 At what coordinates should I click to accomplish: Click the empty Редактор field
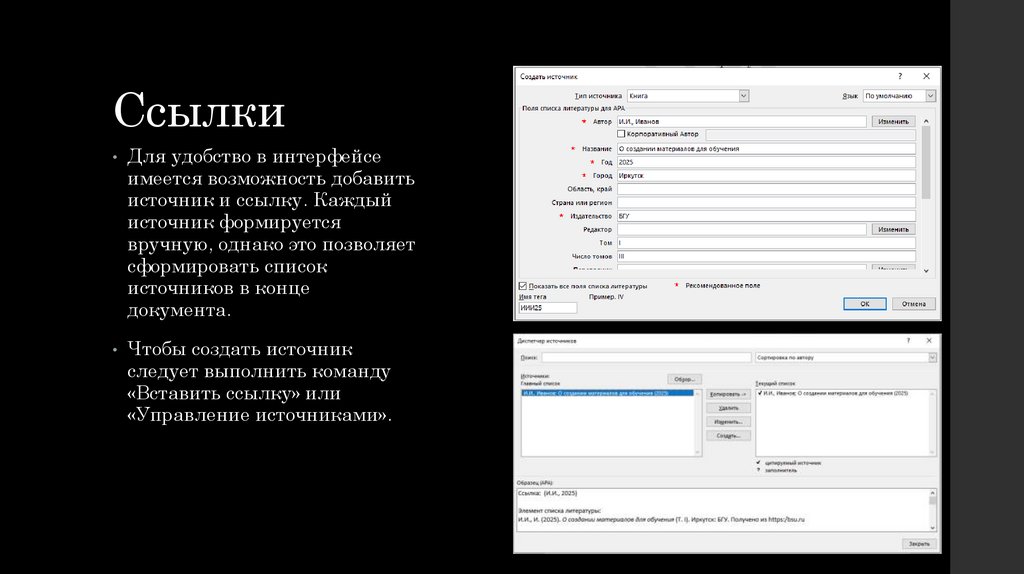[x=741, y=230]
